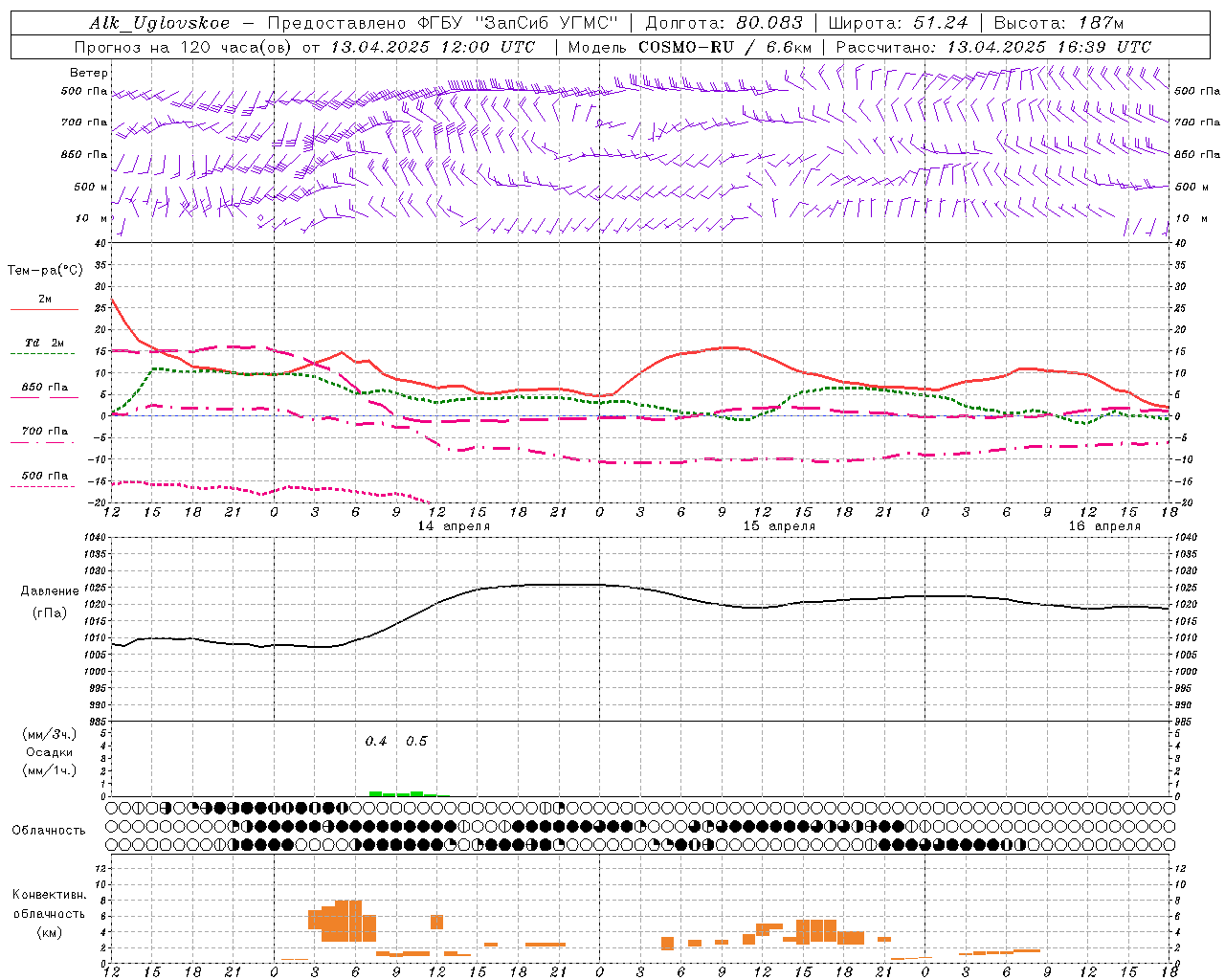Click the provider text ФГБУ "ЗапСиб УГМС"

pos(519,23)
